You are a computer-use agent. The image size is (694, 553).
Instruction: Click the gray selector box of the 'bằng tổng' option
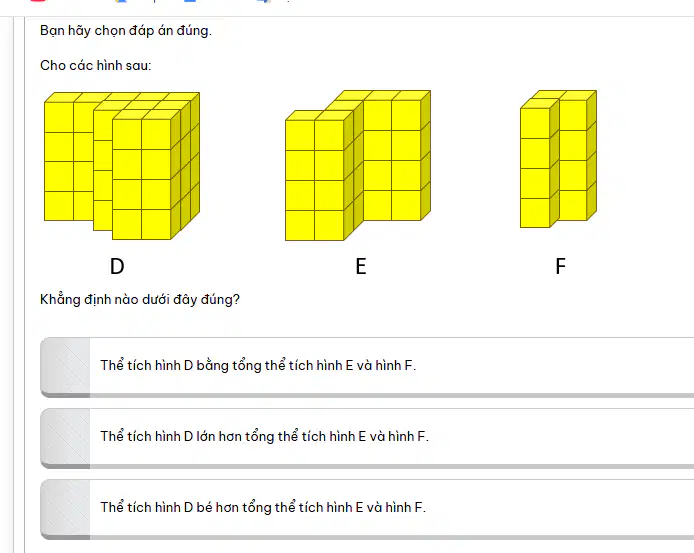tap(65, 366)
